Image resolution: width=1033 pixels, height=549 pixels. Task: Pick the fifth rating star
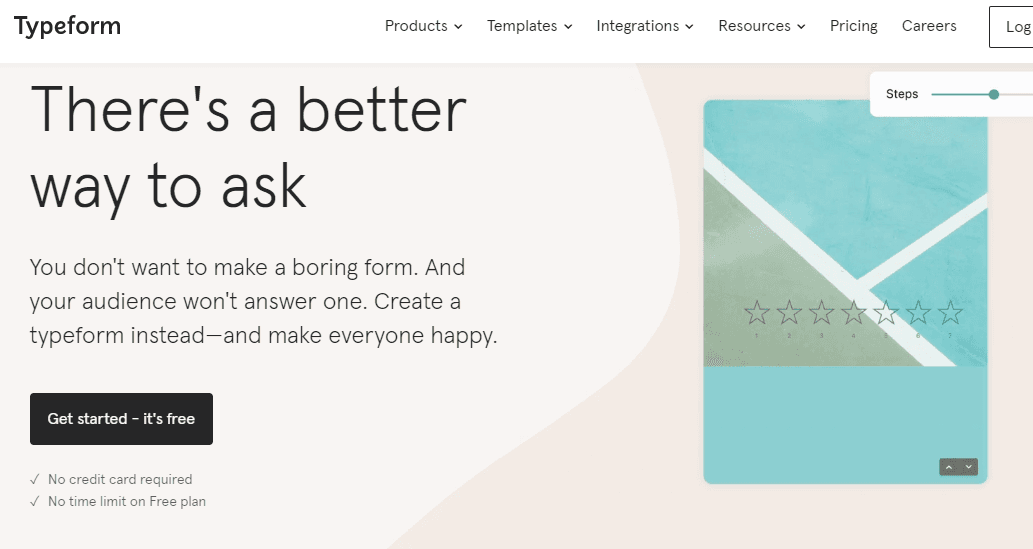(886, 314)
